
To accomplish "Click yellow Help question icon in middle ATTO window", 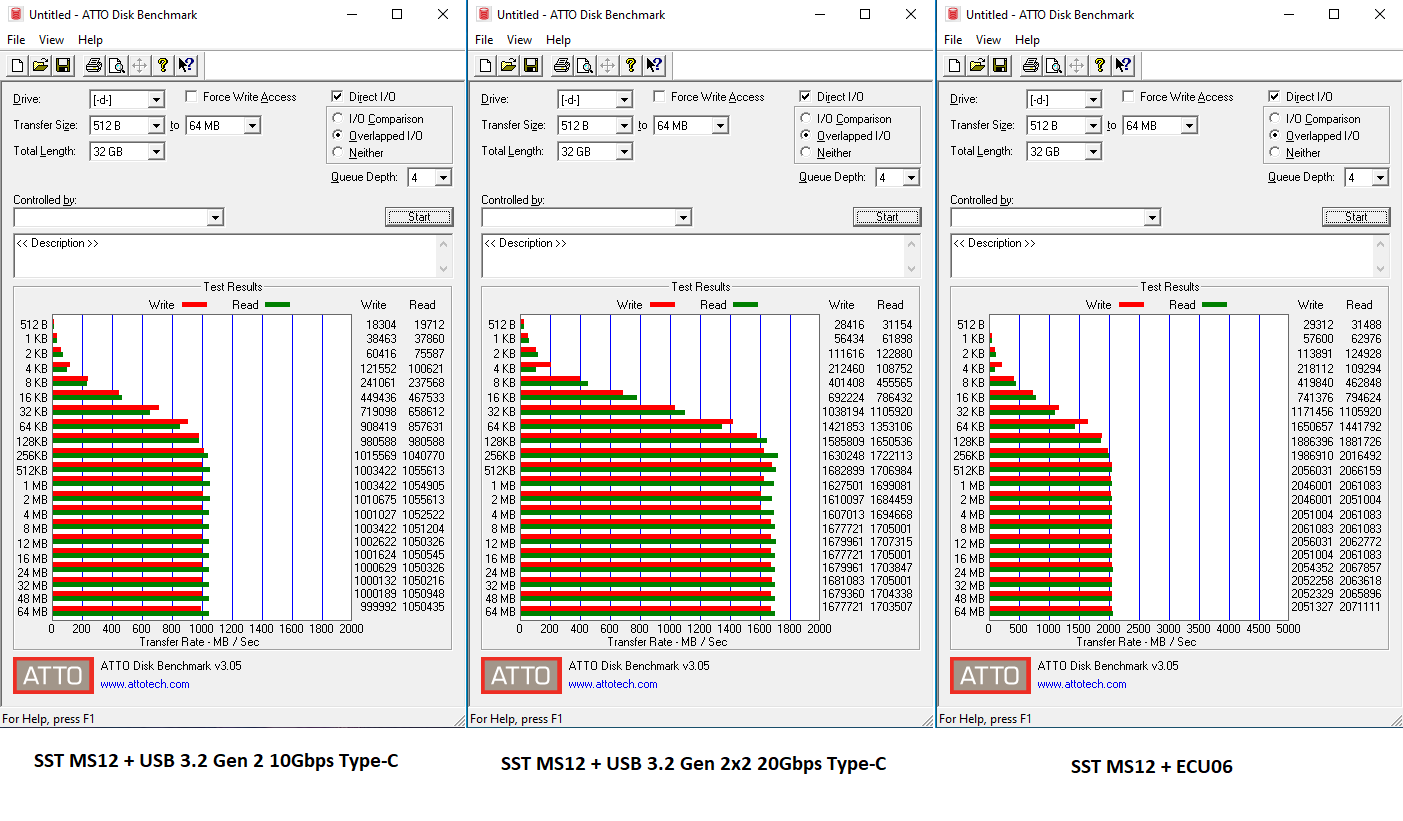I will (x=631, y=66).
